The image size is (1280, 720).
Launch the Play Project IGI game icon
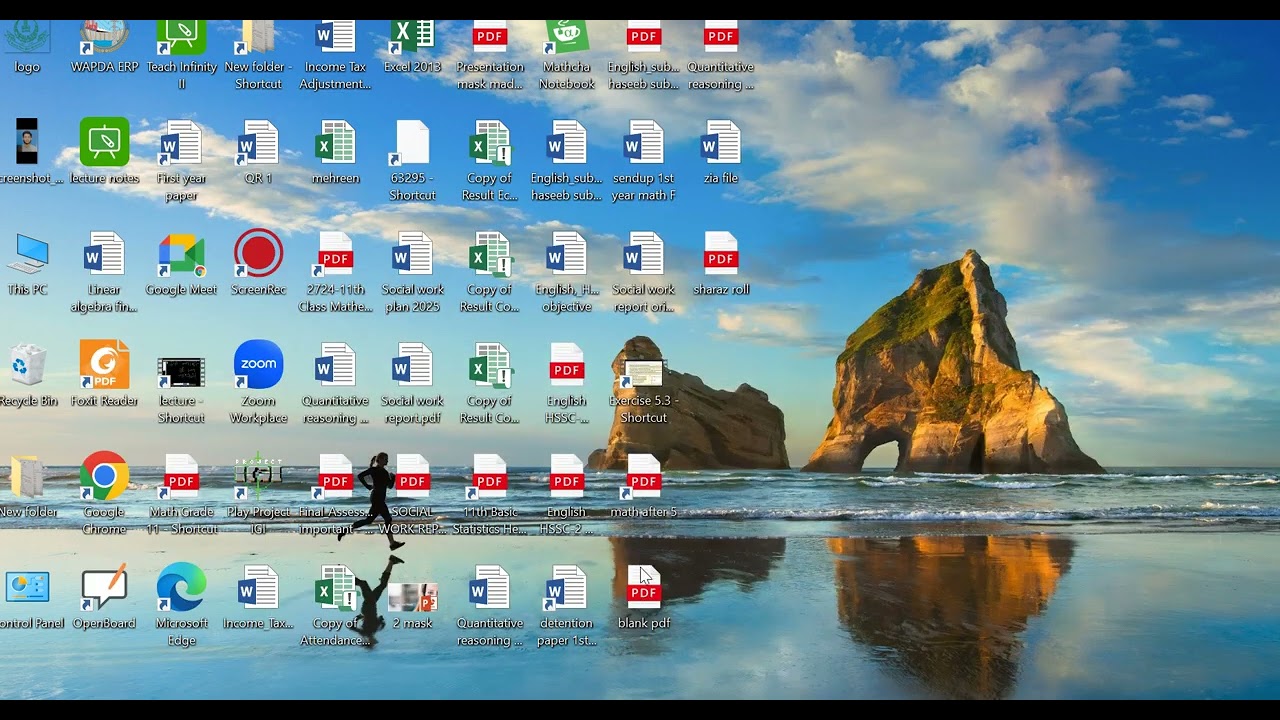[x=258, y=494]
